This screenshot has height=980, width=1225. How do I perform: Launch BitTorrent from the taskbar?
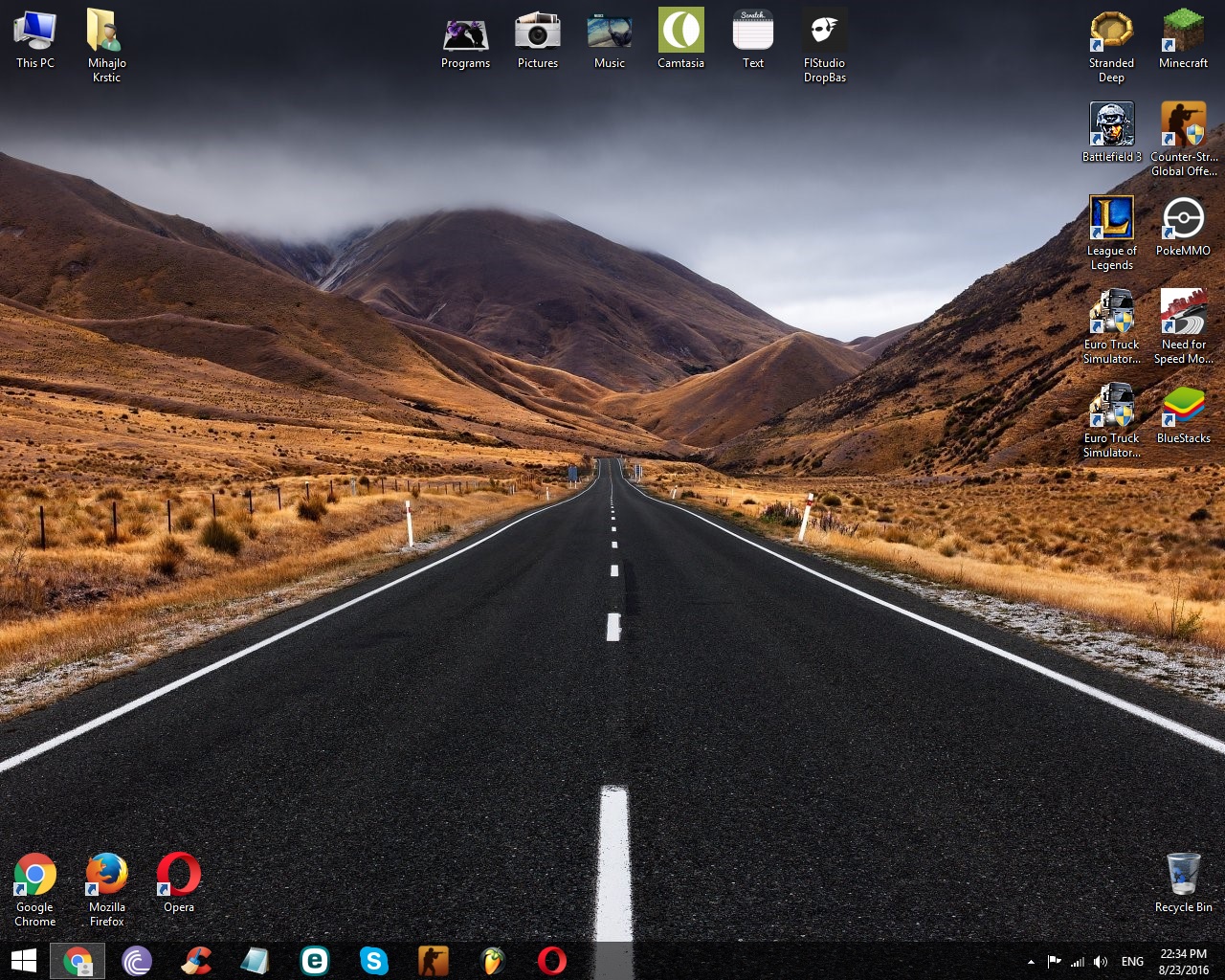tap(137, 961)
